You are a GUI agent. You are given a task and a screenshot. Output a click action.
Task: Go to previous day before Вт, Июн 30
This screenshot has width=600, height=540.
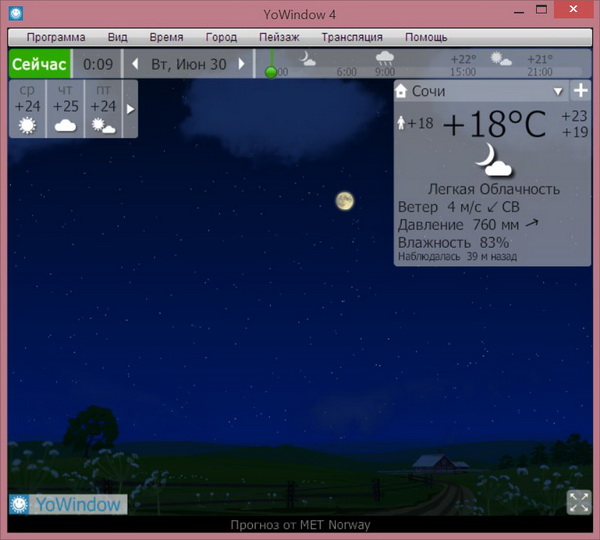pyautogui.click(x=136, y=65)
